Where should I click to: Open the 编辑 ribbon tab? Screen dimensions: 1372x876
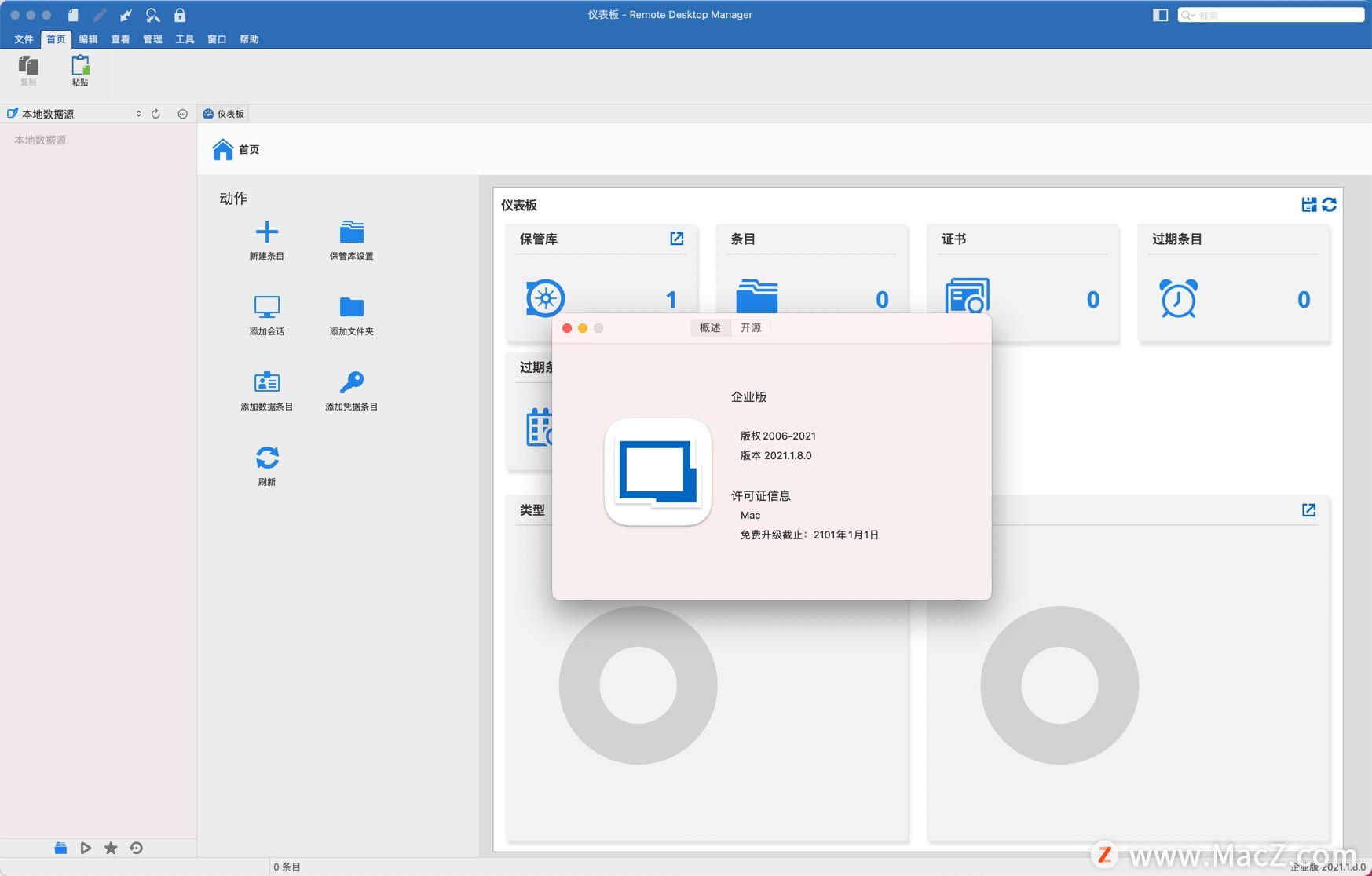click(x=88, y=39)
